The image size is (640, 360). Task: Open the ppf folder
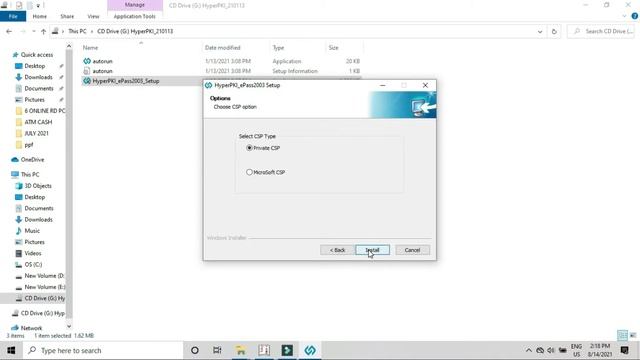pos(29,144)
